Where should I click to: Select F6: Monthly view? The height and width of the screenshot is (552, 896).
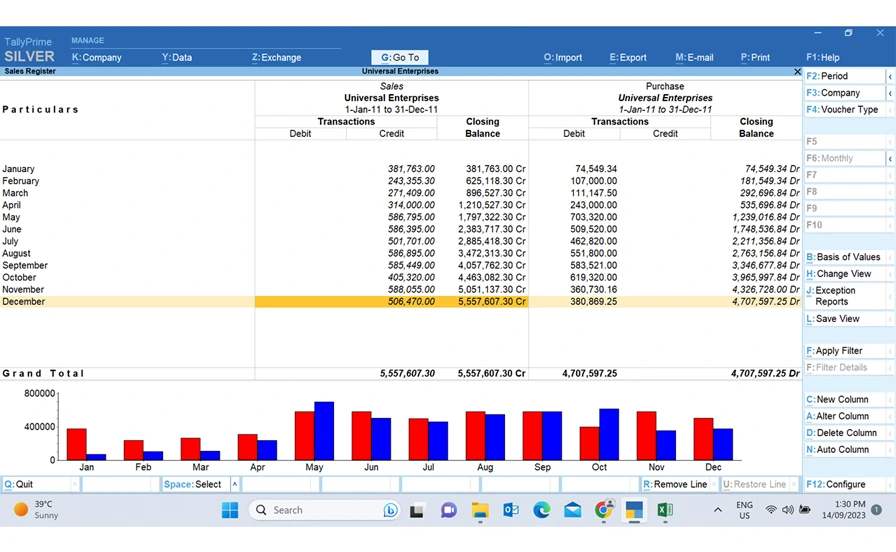tap(845, 158)
